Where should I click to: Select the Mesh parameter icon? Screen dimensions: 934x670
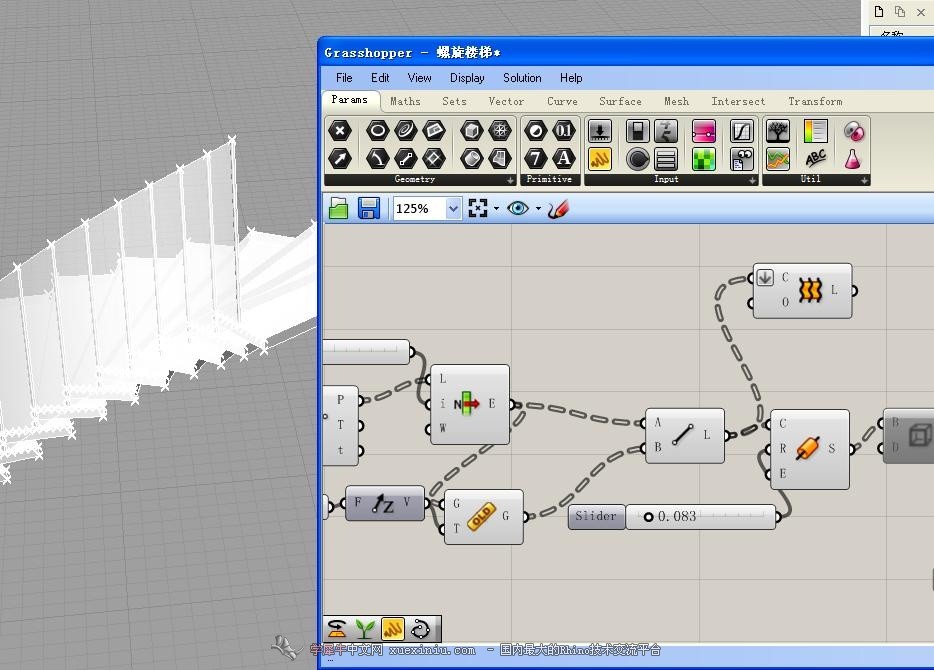(x=500, y=130)
